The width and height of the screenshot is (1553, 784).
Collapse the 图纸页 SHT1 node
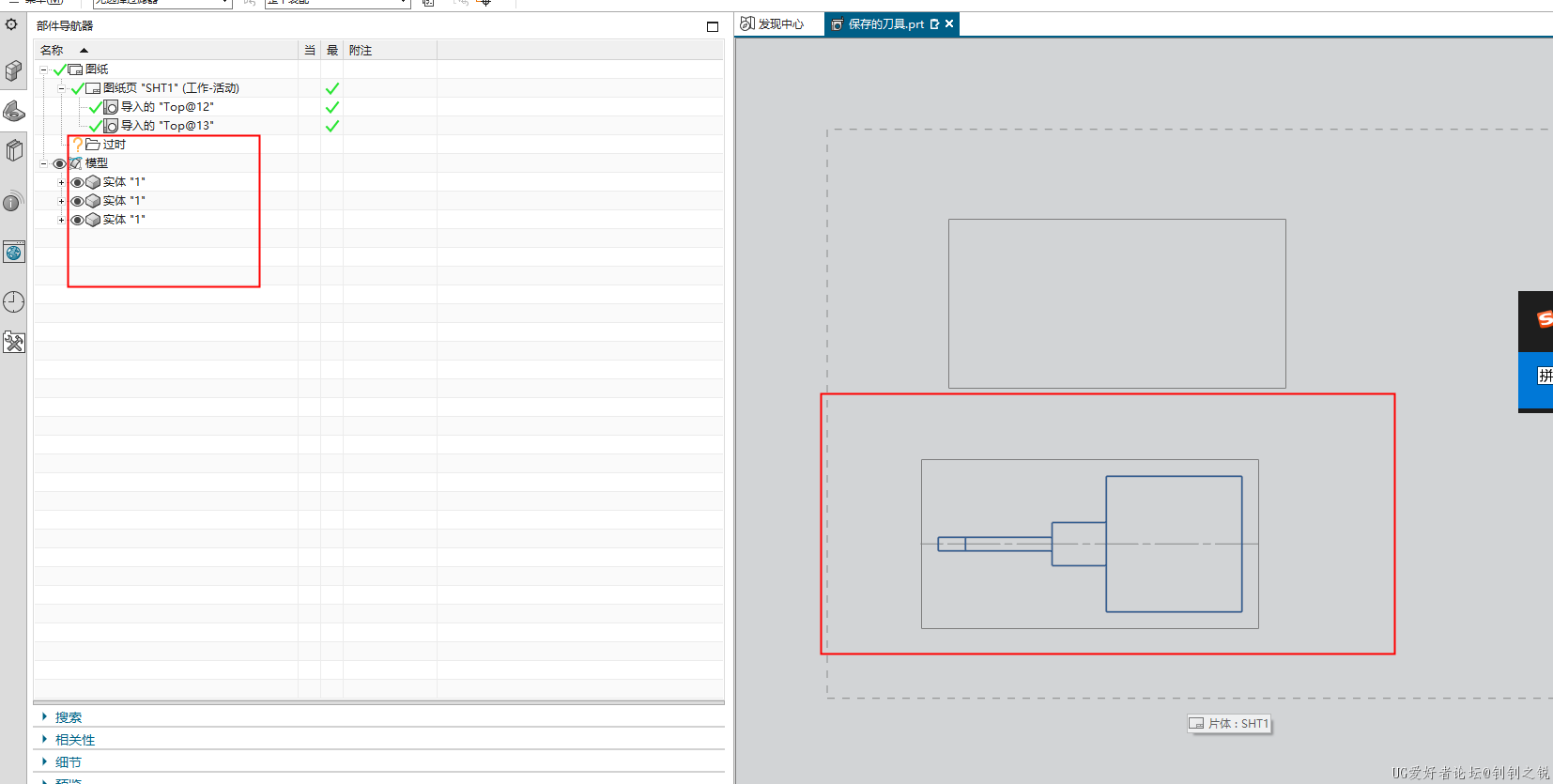pyautogui.click(x=61, y=88)
